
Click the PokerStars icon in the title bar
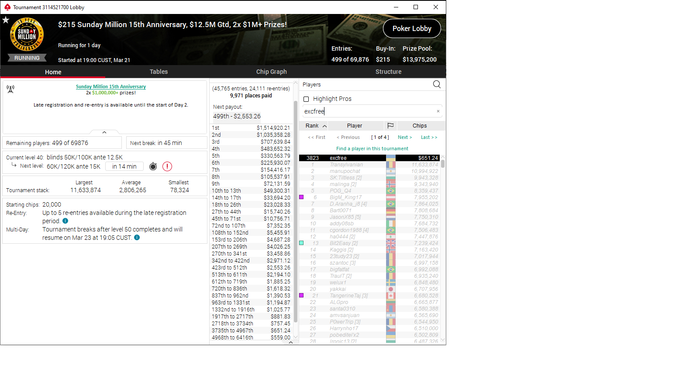click(7, 7)
